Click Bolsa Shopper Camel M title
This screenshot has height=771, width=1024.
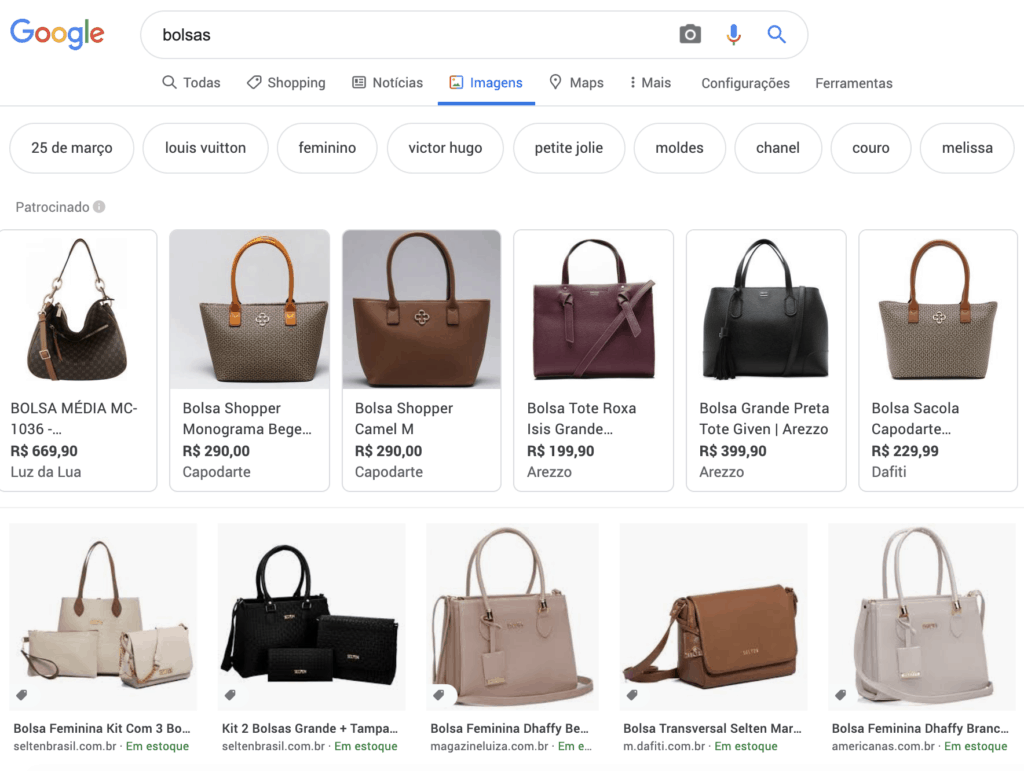tap(404, 418)
